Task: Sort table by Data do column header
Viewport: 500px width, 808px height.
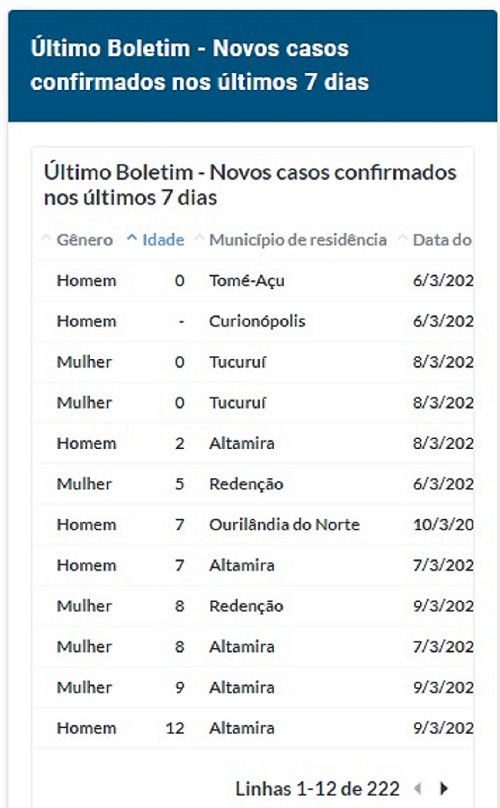Action: 442,240
